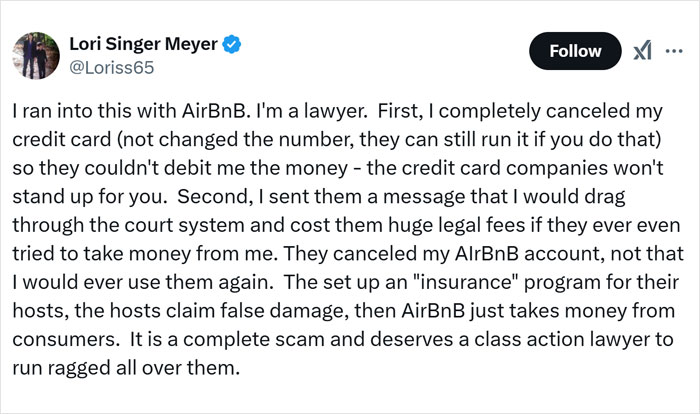This screenshot has width=700, height=414.
Task: Open the Lori Singer Meyer display name
Action: pos(136,44)
